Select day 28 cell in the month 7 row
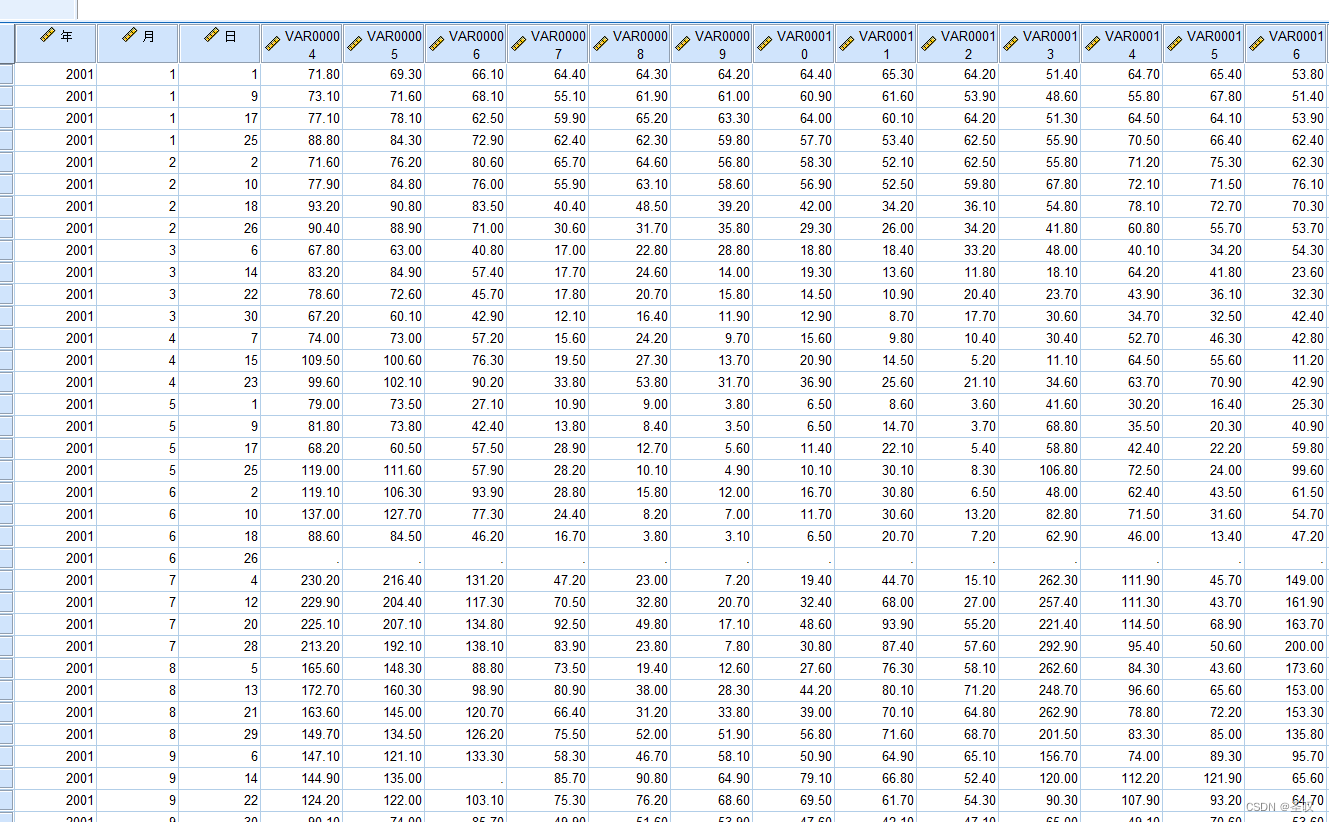 [220, 646]
